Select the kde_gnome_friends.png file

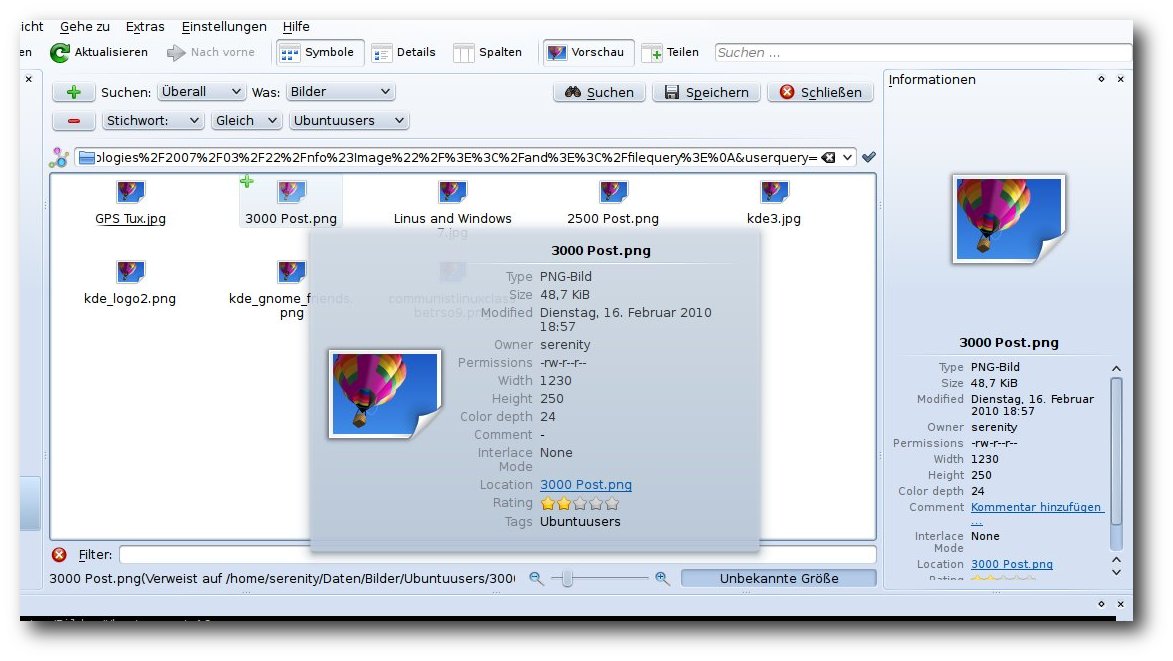coord(291,289)
